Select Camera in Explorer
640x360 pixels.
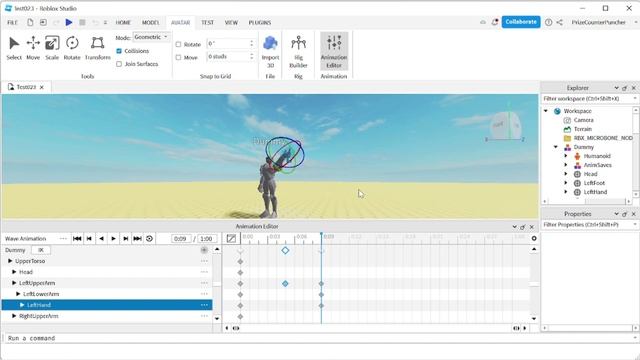pos(584,120)
